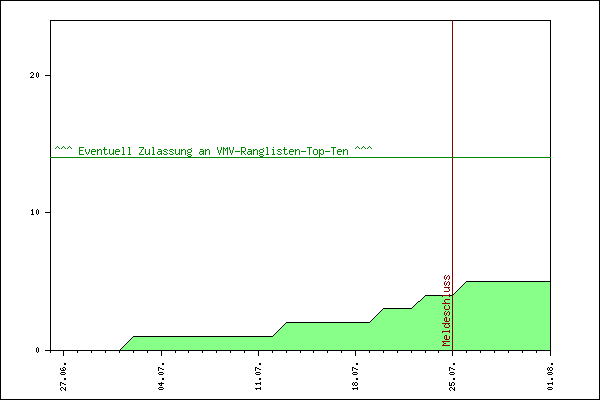Select the 11.07. date axis label
Screen dimensions: 600x400
258,376
